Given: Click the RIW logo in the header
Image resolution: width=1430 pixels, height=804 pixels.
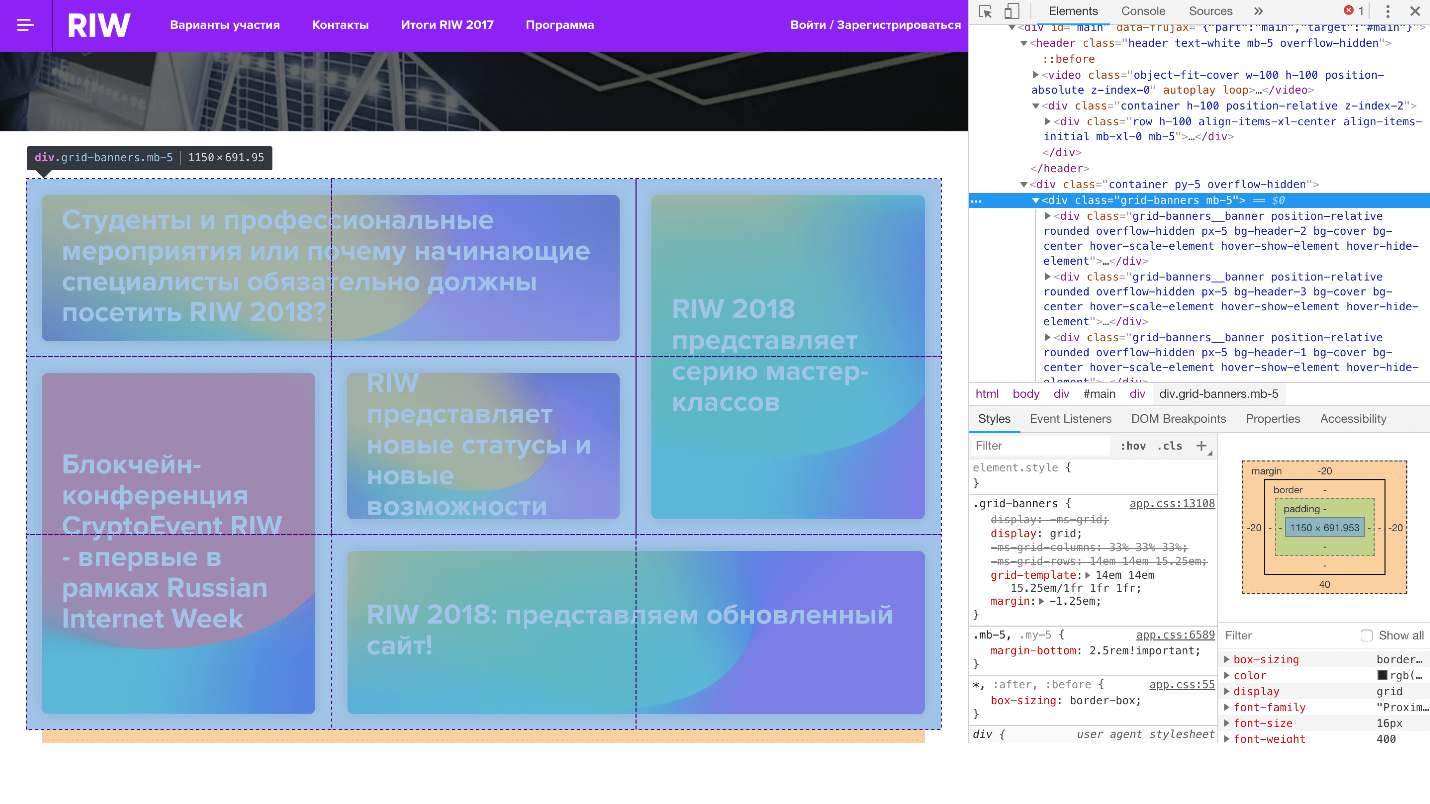Looking at the screenshot, I should point(98,25).
